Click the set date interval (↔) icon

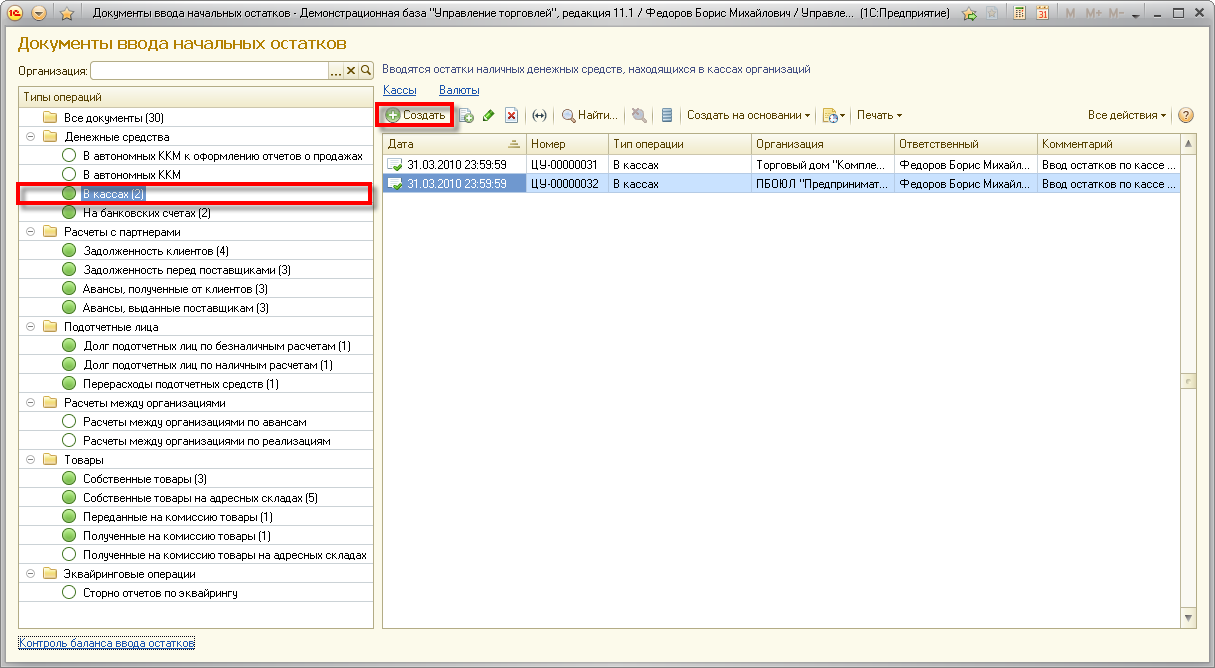click(540, 115)
